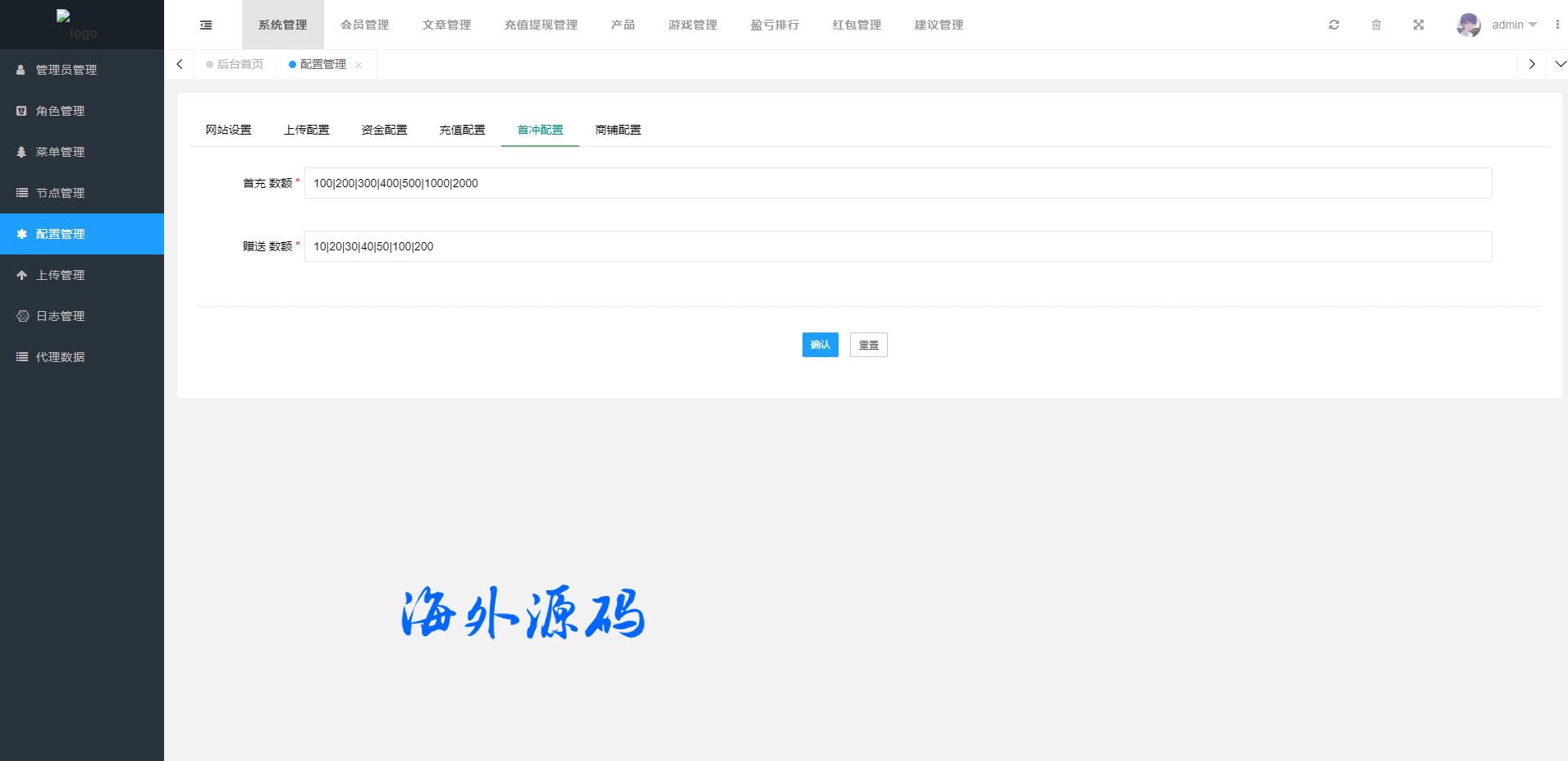Open the admin account dropdown
The image size is (1568, 761).
click(x=1514, y=25)
